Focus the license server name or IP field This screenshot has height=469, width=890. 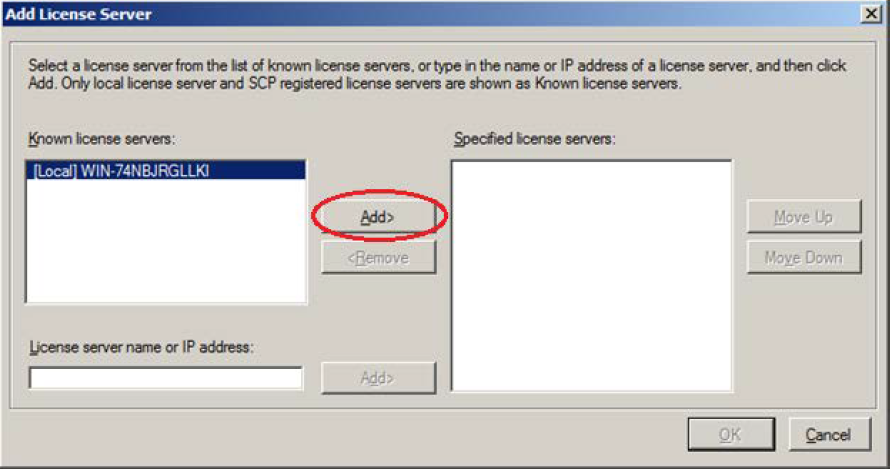pyautogui.click(x=166, y=378)
